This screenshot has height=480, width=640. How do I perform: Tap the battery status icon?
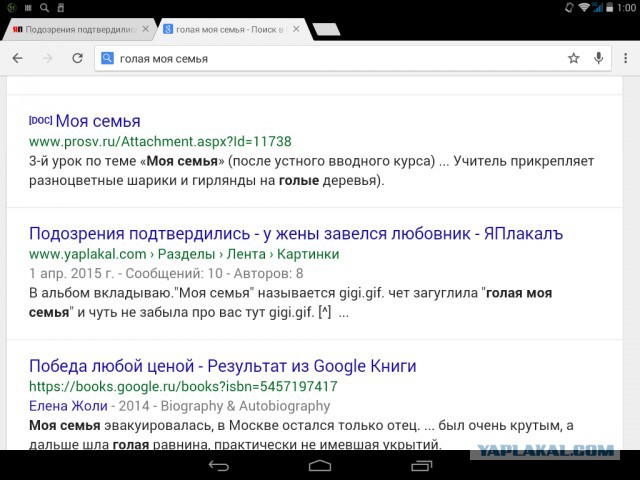click(x=609, y=7)
